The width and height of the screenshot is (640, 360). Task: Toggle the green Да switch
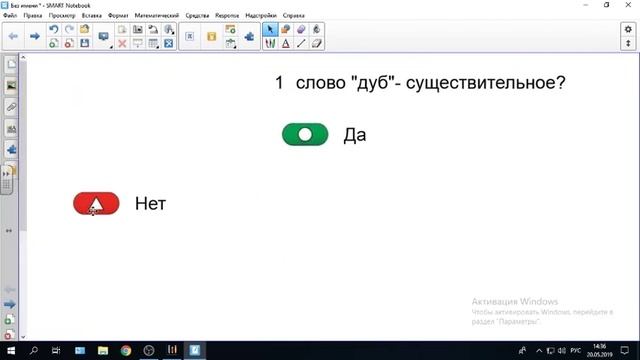click(305, 134)
